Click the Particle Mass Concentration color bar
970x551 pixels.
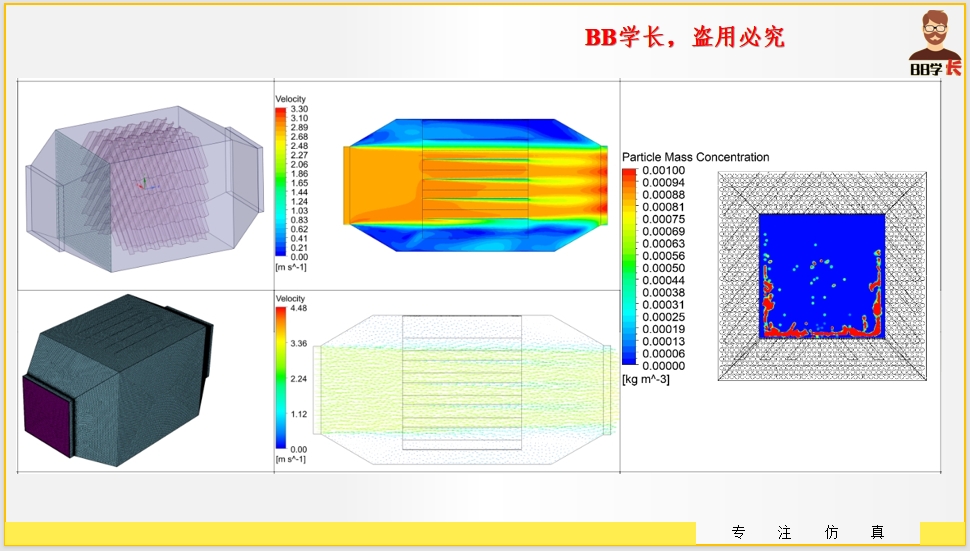(629, 267)
